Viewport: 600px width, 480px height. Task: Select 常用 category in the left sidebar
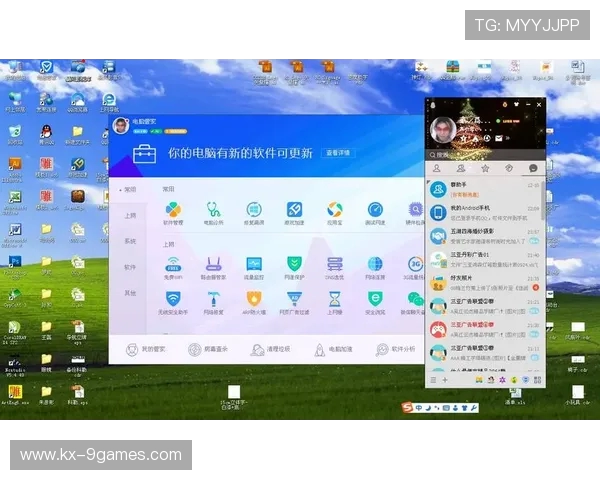pos(130,189)
